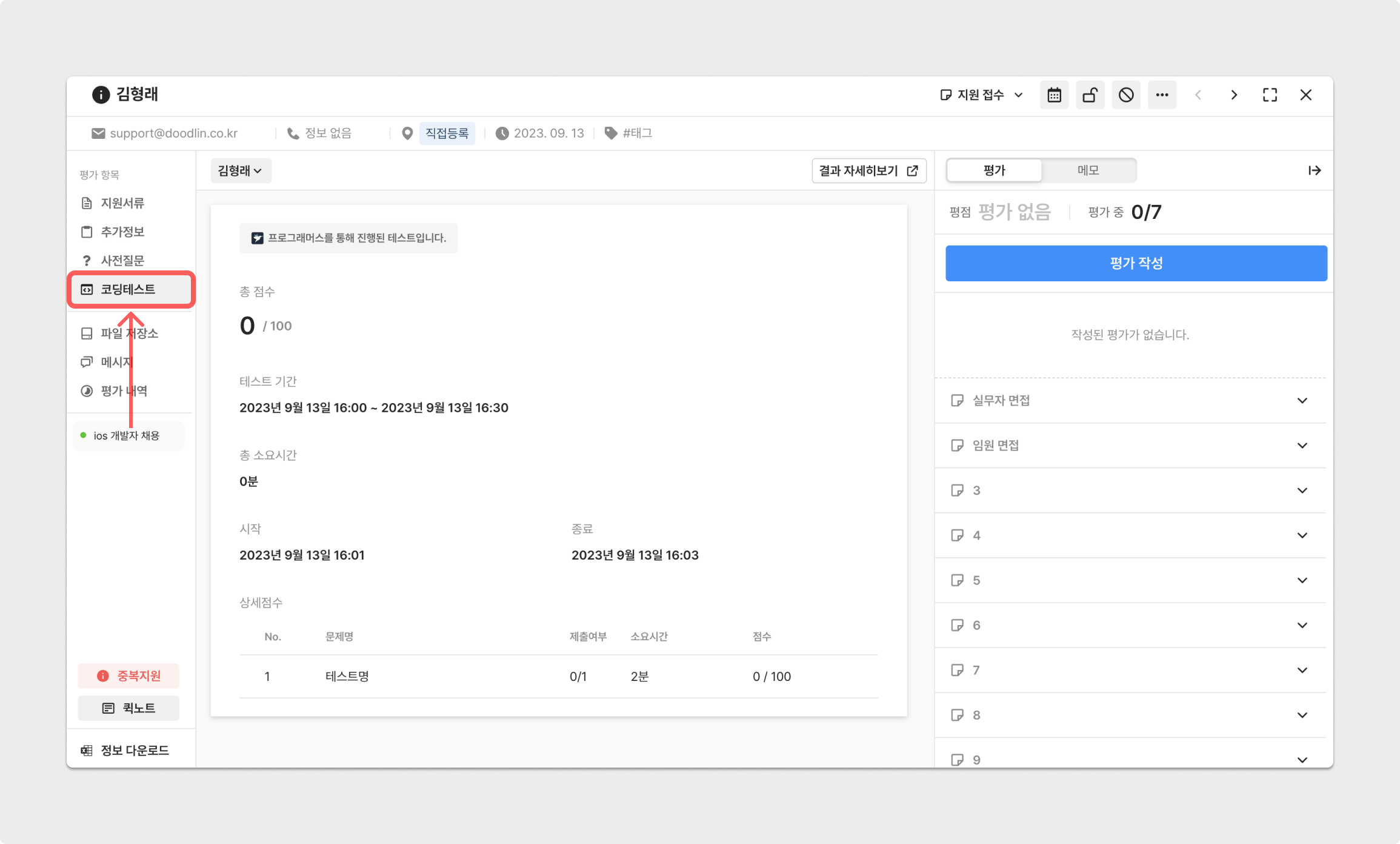Image resolution: width=1400 pixels, height=844 pixels.
Task: Click the unlock padlock icon
Action: click(1090, 95)
